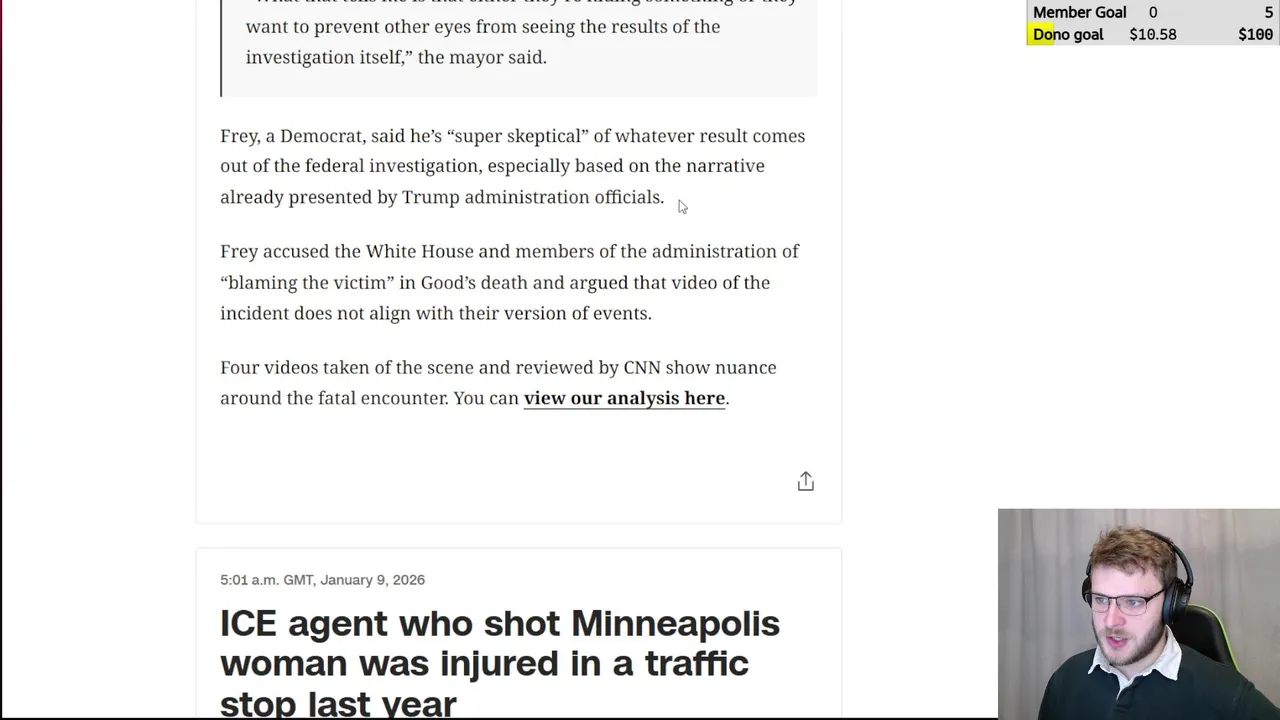The width and height of the screenshot is (1280, 720).
Task: Click the 'Four videos taken' paragraph
Action: (498, 382)
